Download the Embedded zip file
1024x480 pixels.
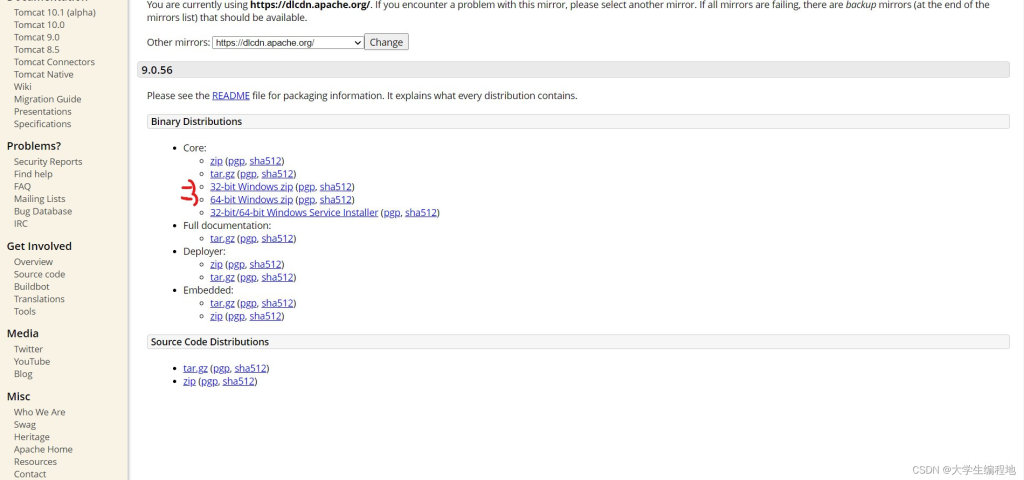point(216,316)
